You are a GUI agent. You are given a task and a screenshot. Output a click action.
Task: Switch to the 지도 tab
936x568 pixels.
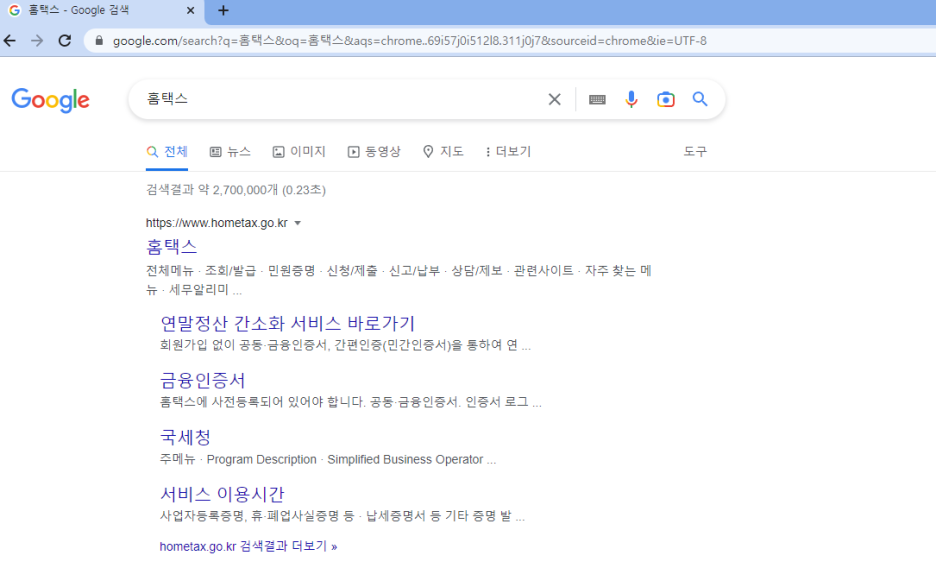(443, 152)
